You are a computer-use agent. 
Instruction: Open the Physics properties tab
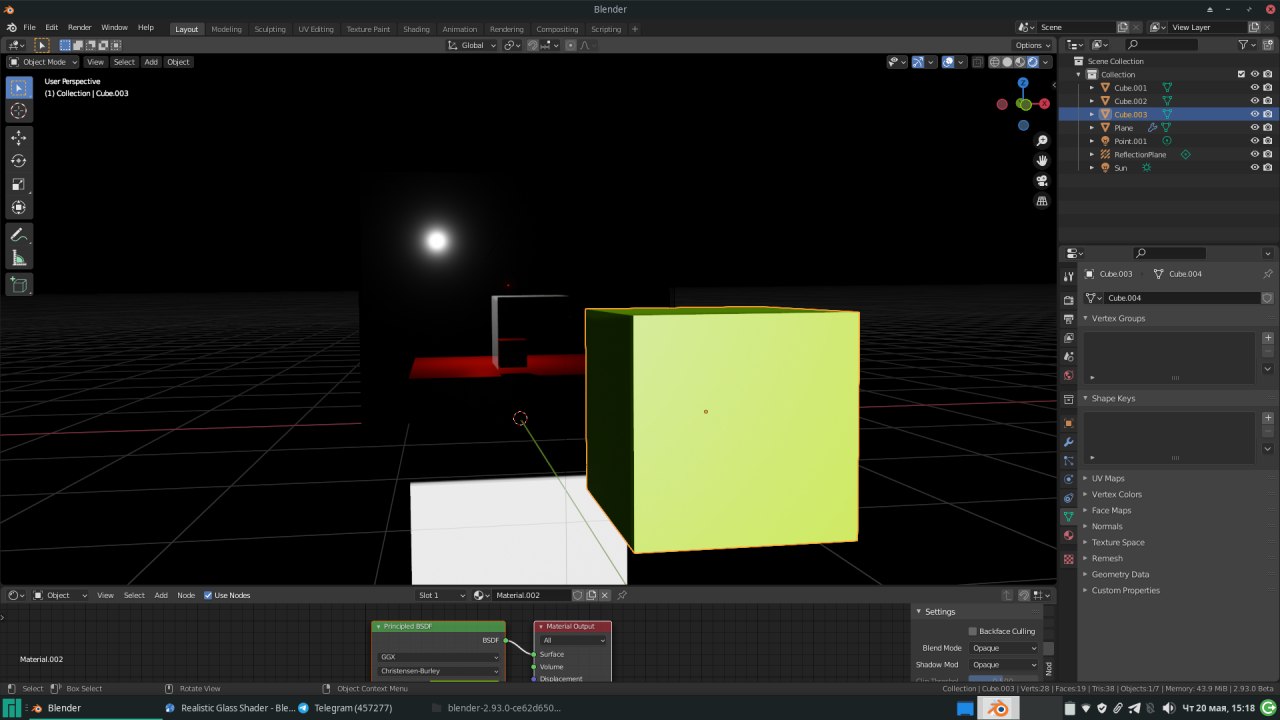(x=1068, y=479)
